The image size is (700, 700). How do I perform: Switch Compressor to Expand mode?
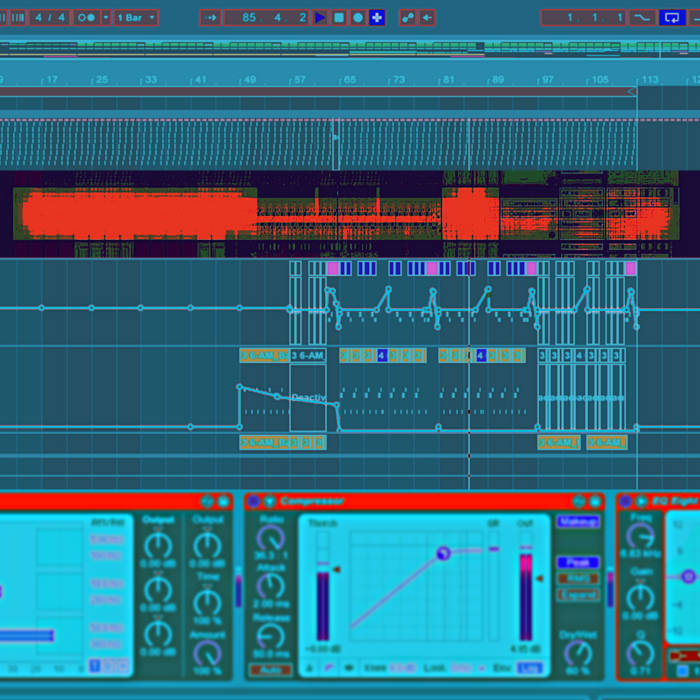[x=578, y=594]
